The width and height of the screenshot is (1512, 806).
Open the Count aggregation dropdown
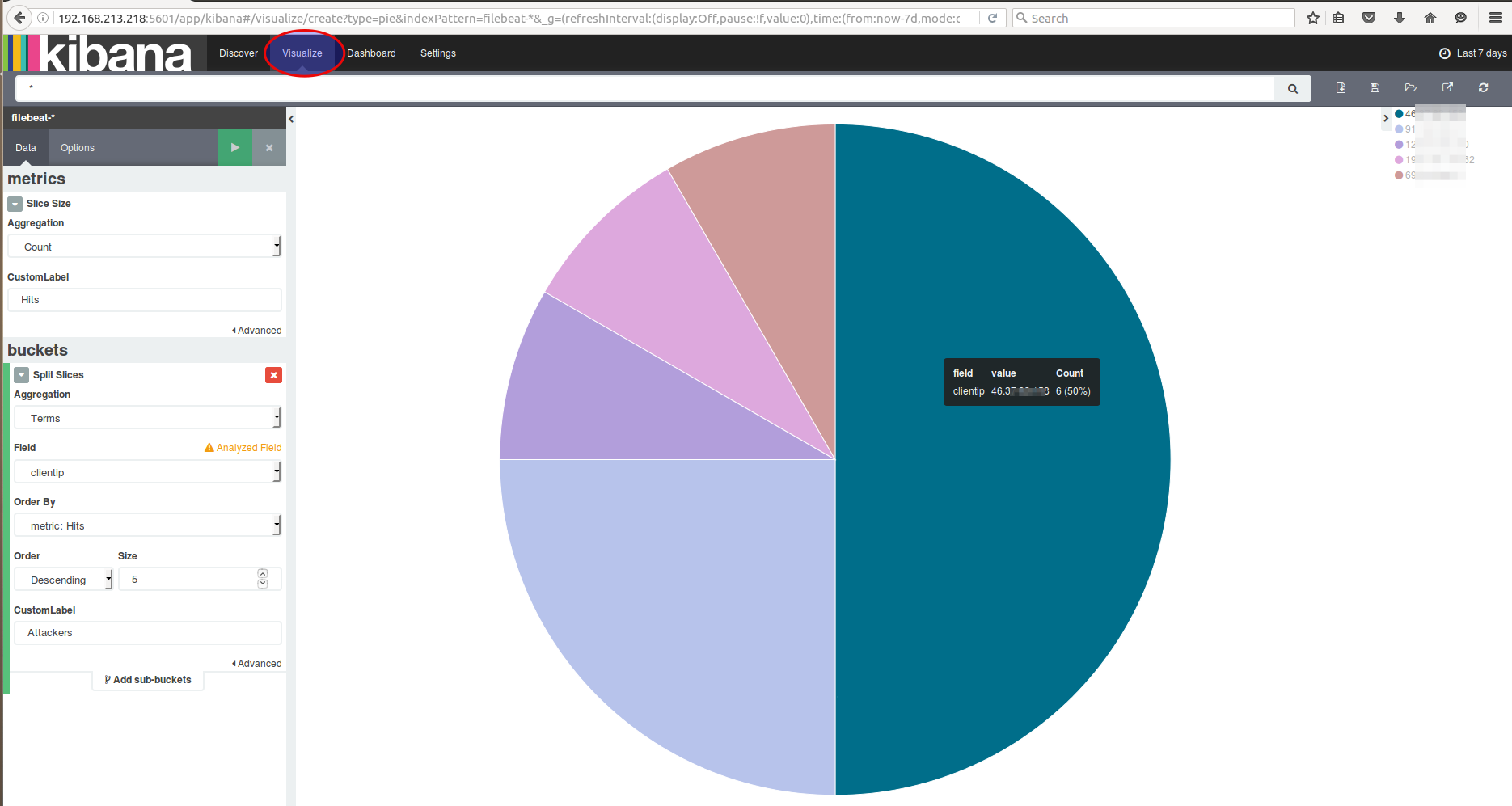click(x=145, y=247)
